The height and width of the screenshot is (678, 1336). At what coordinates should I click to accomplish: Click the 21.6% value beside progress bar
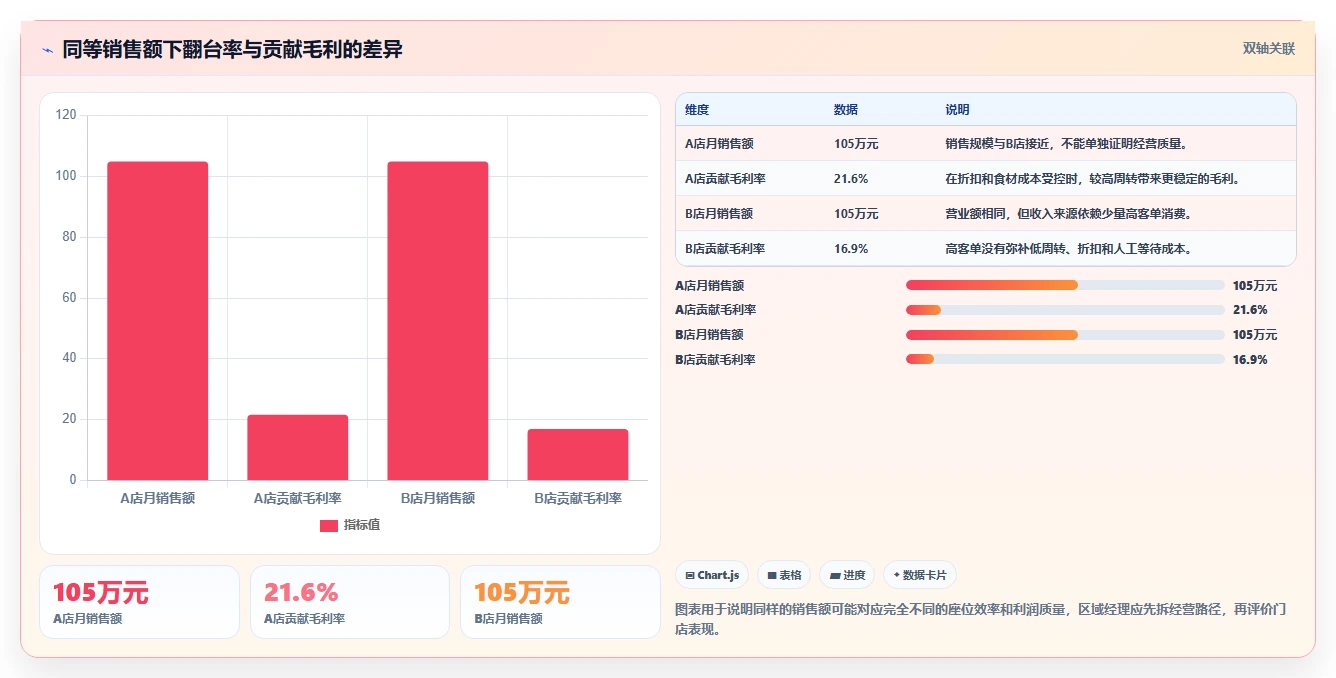coord(1250,310)
